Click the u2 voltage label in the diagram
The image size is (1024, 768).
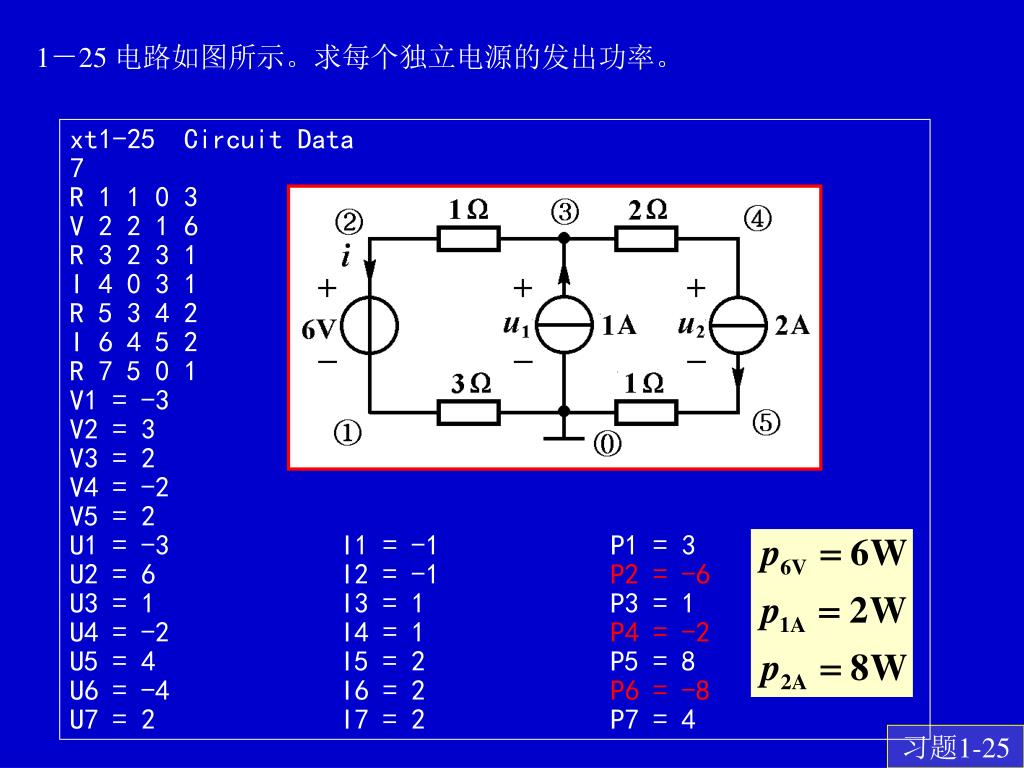(x=692, y=325)
